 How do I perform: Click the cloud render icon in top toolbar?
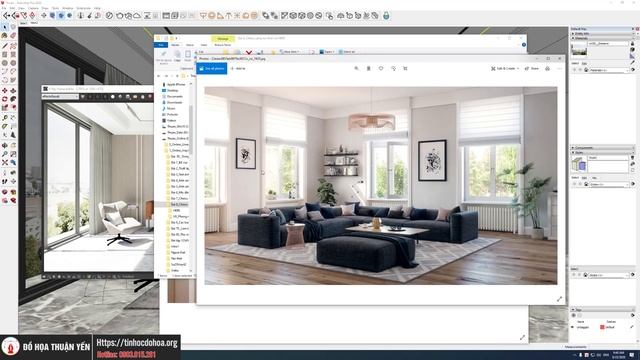(137, 16)
